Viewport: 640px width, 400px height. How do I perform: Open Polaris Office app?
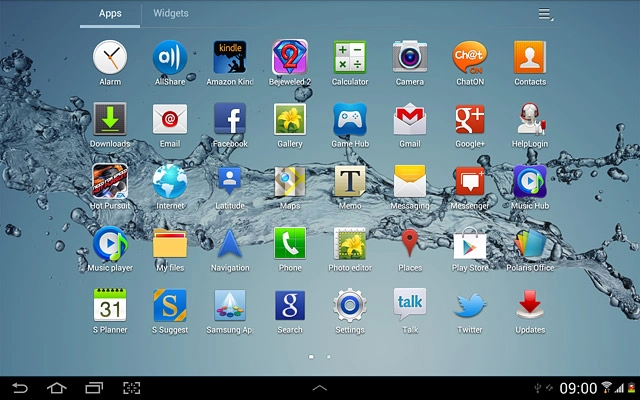pyautogui.click(x=530, y=245)
